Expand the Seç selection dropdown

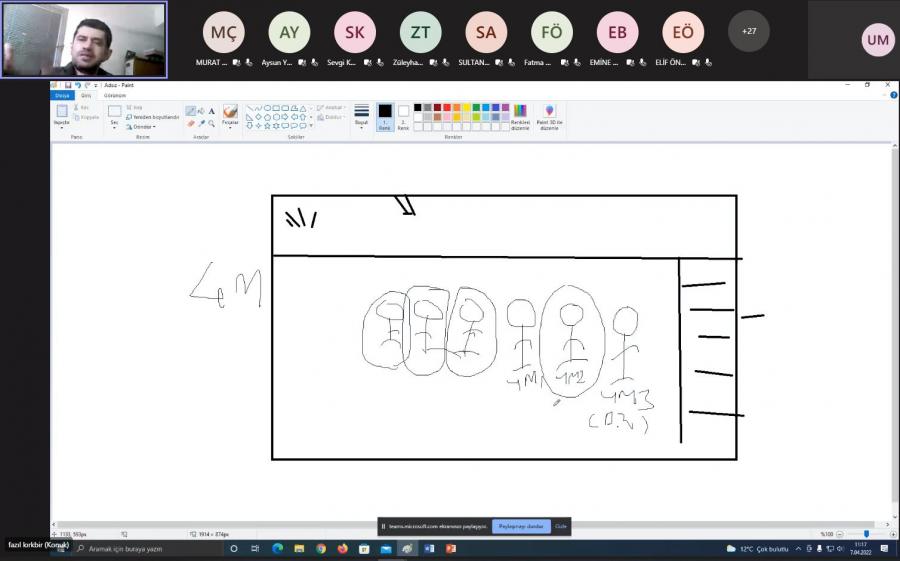pyautogui.click(x=114, y=126)
